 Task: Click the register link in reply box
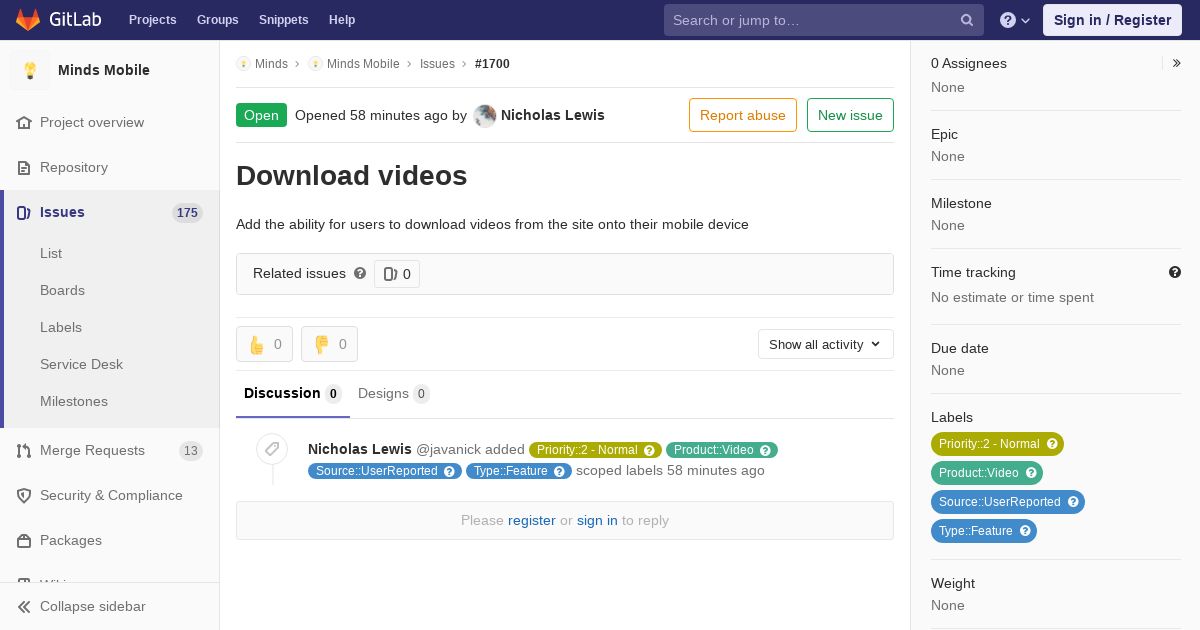532,520
